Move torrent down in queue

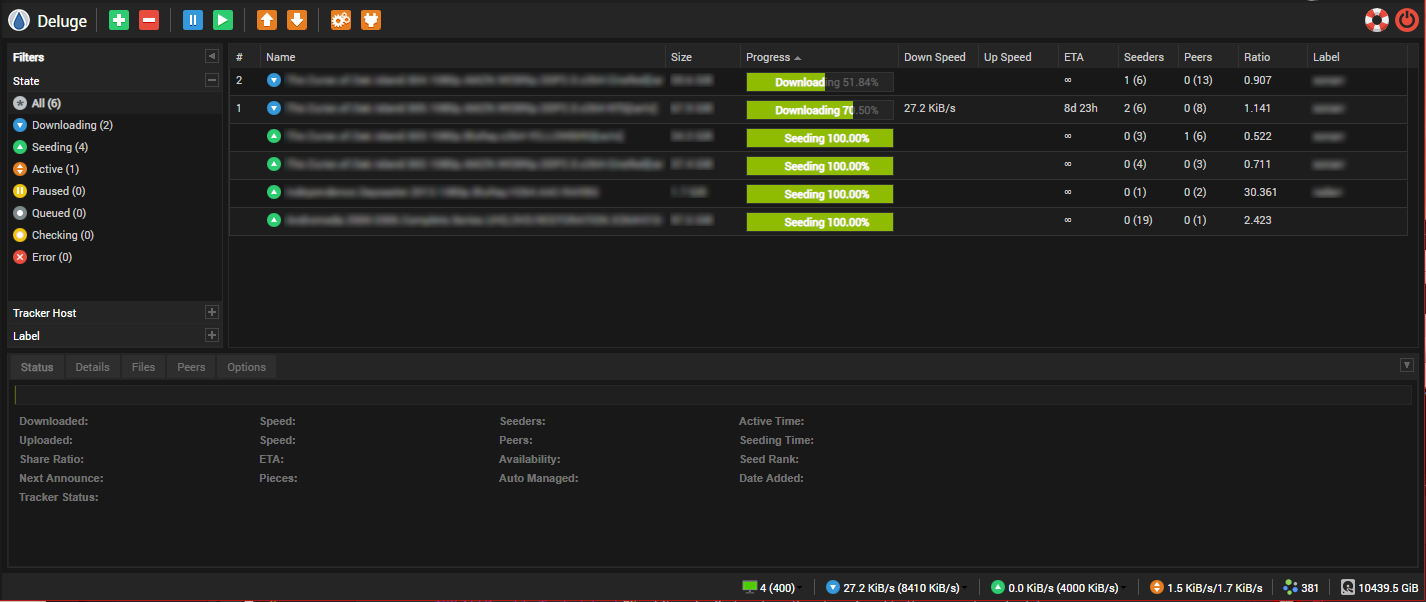pos(296,20)
